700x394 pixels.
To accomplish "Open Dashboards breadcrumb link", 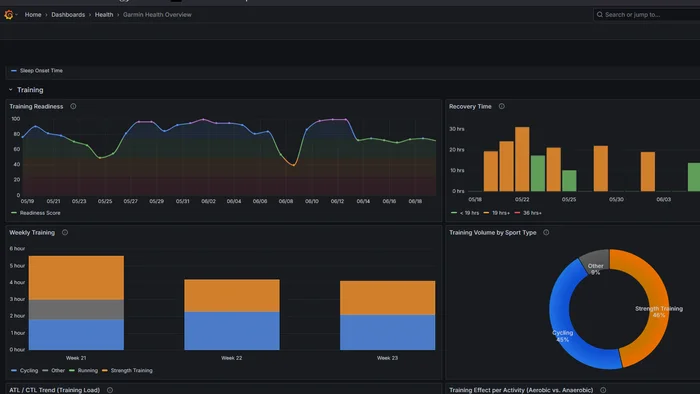I will pyautogui.click(x=68, y=15).
